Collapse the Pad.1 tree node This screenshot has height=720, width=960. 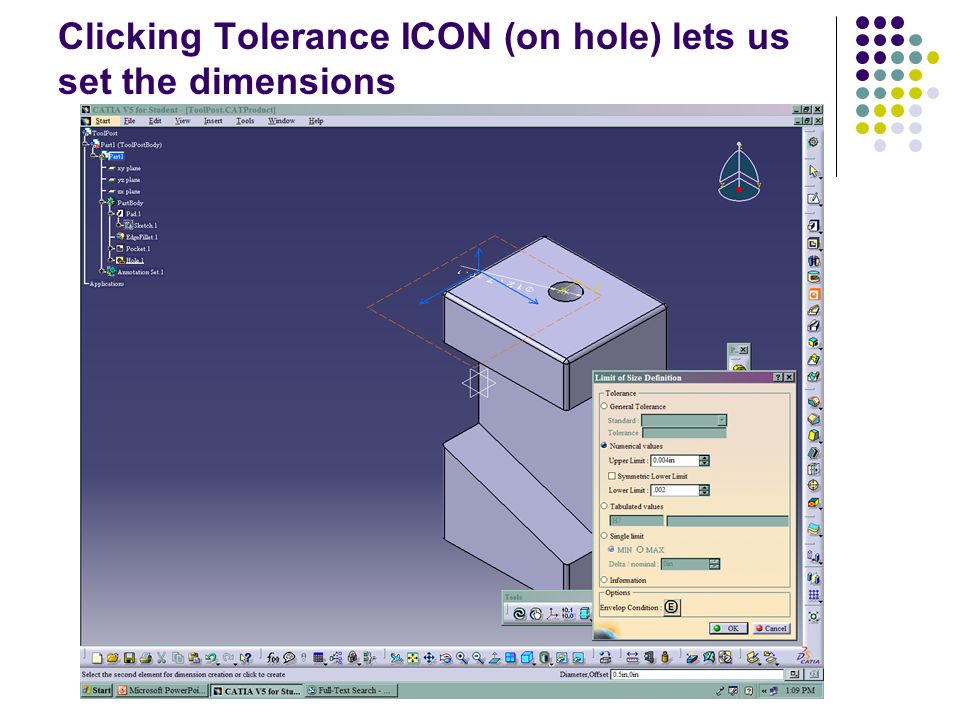pyautogui.click(x=111, y=214)
